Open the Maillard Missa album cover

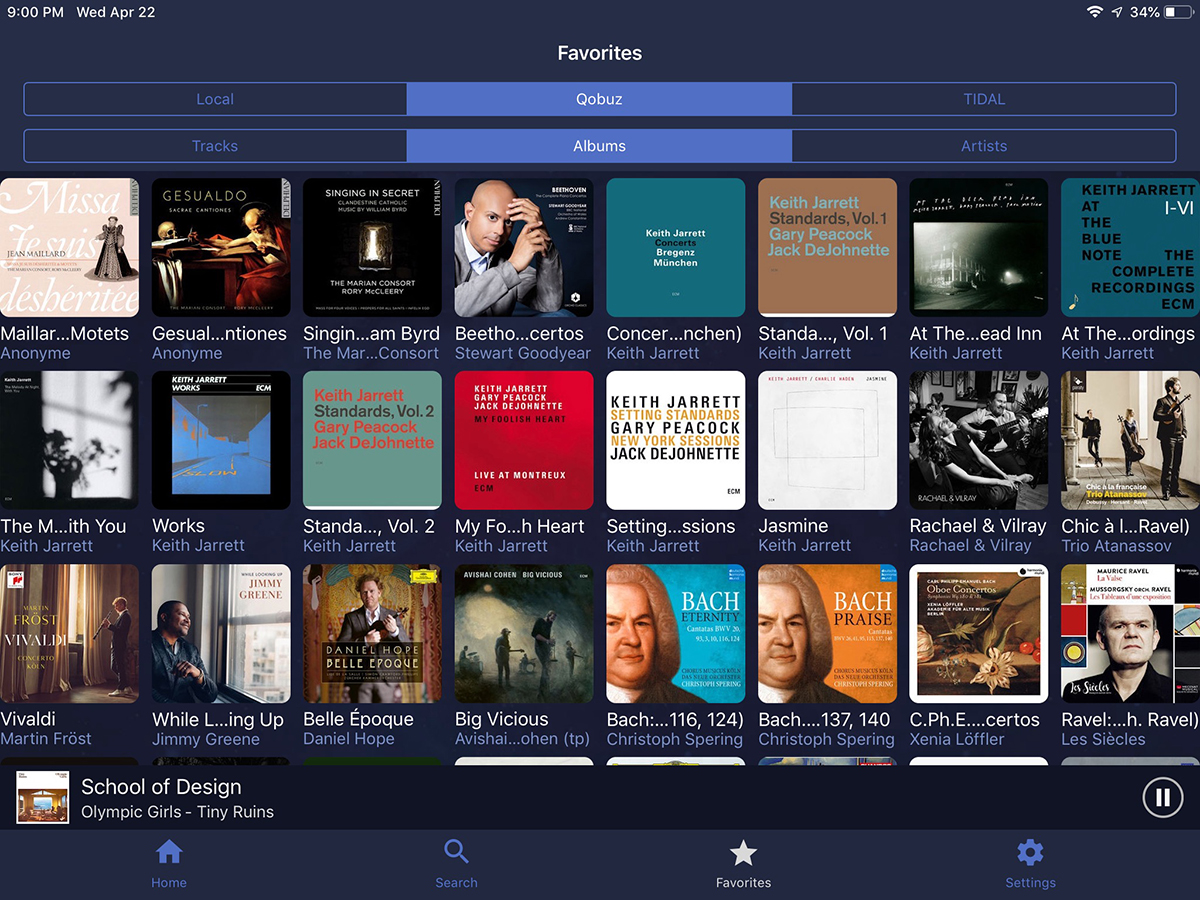click(69, 248)
